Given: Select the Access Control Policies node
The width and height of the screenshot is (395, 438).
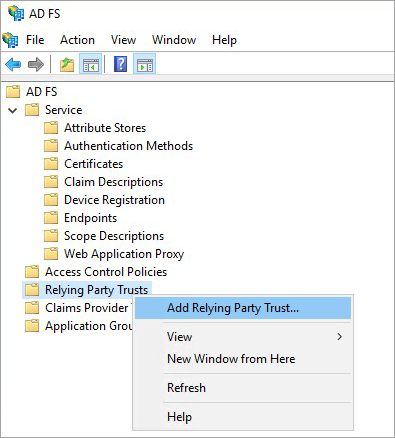Looking at the screenshot, I should point(106,272).
